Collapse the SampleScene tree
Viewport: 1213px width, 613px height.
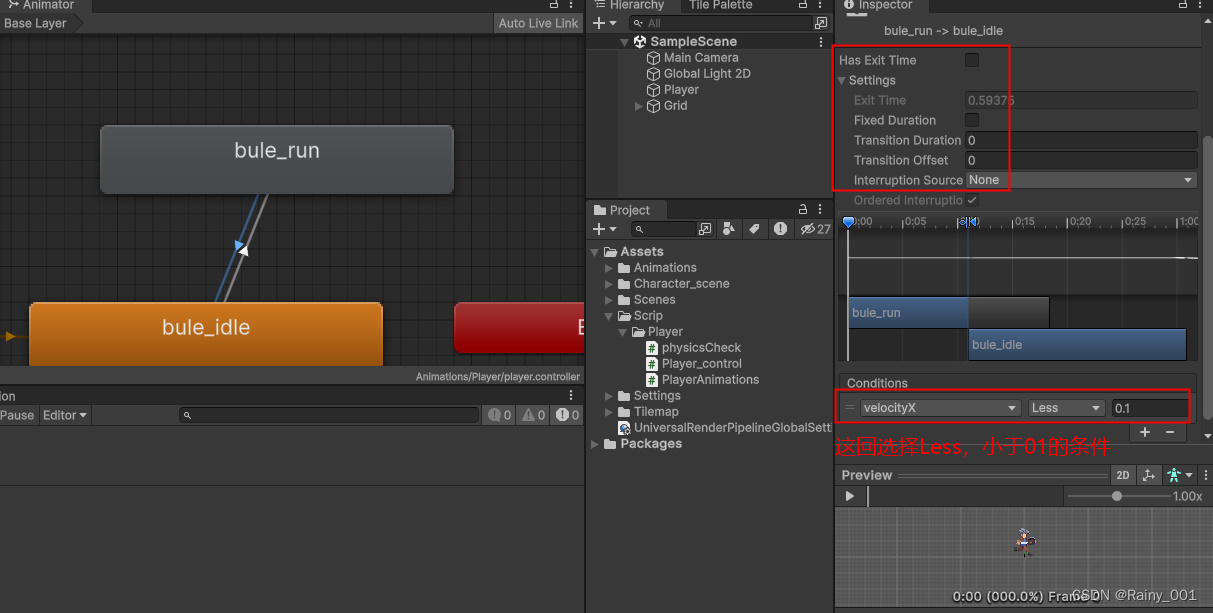[625, 42]
